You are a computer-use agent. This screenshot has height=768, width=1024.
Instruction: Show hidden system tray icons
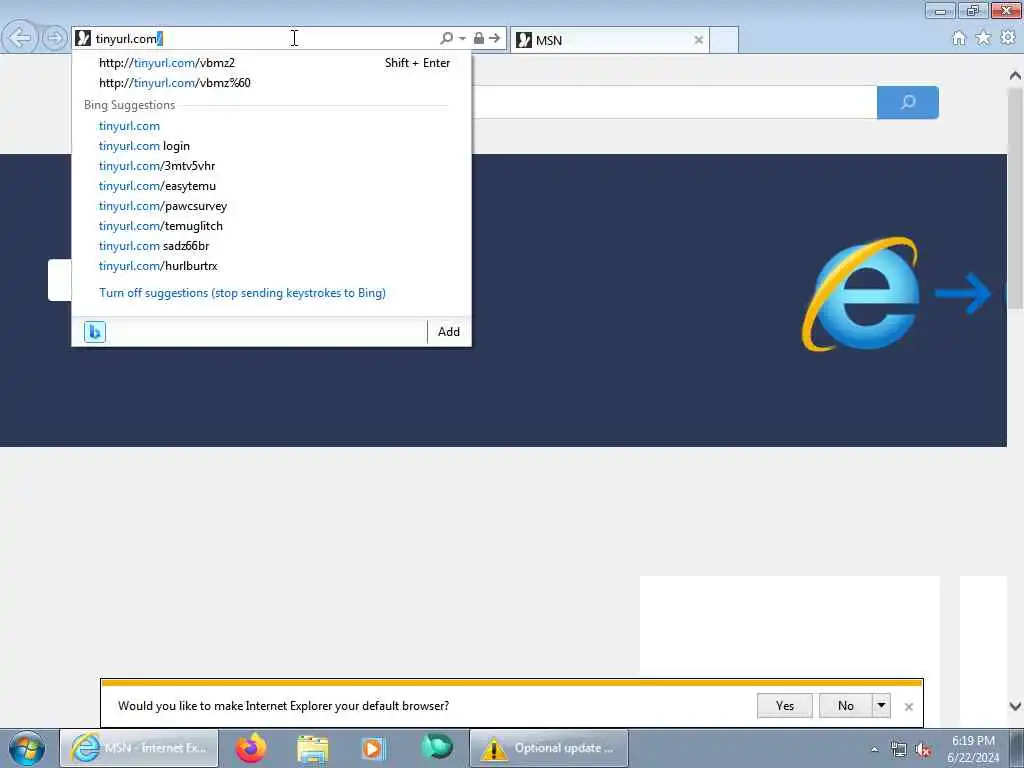(x=874, y=749)
